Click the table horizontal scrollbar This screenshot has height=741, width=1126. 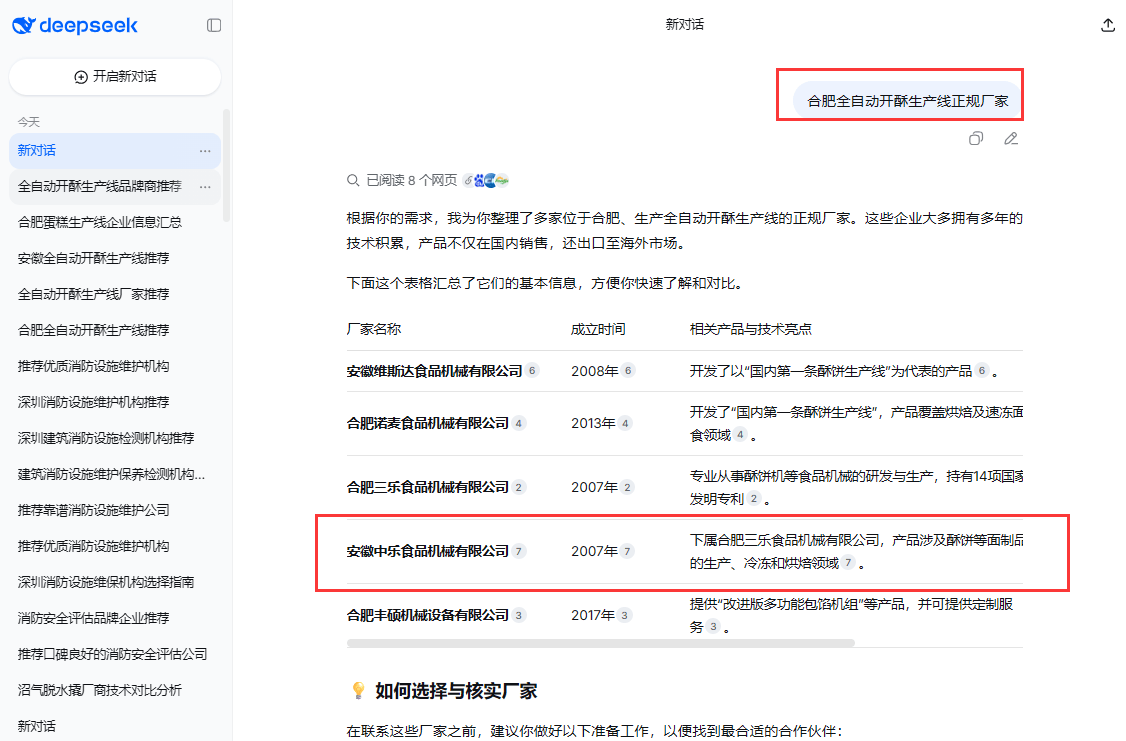point(600,643)
